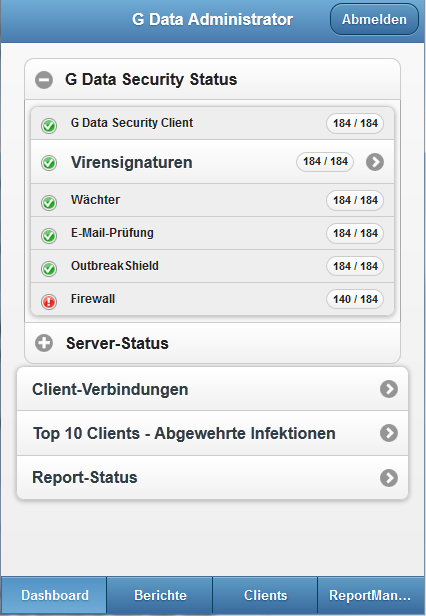
Task: Click green check icon beside G Data Security Client
Action: 49,126
